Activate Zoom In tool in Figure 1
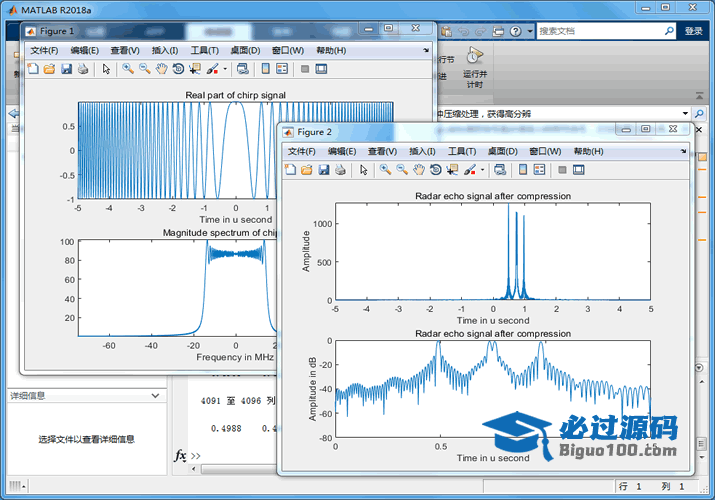 128,69
